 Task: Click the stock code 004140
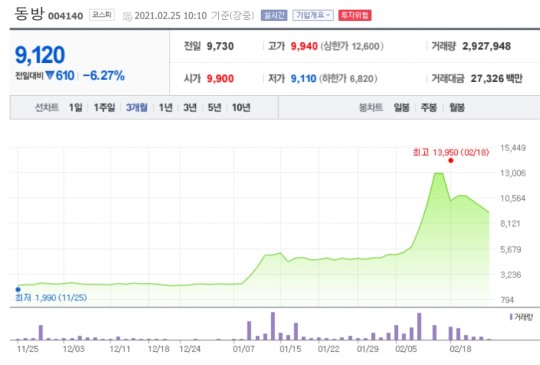coord(65,16)
